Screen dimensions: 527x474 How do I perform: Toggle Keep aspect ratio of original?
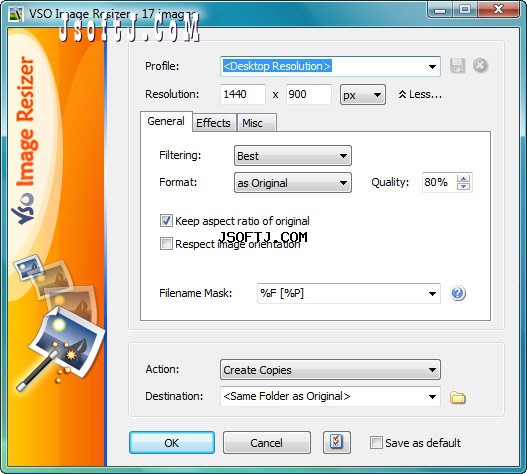(x=166, y=221)
